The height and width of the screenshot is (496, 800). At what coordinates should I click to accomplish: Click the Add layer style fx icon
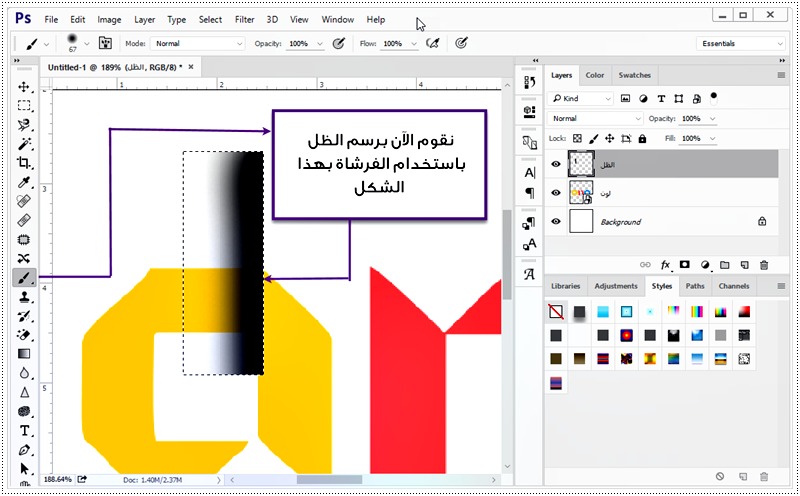point(665,265)
